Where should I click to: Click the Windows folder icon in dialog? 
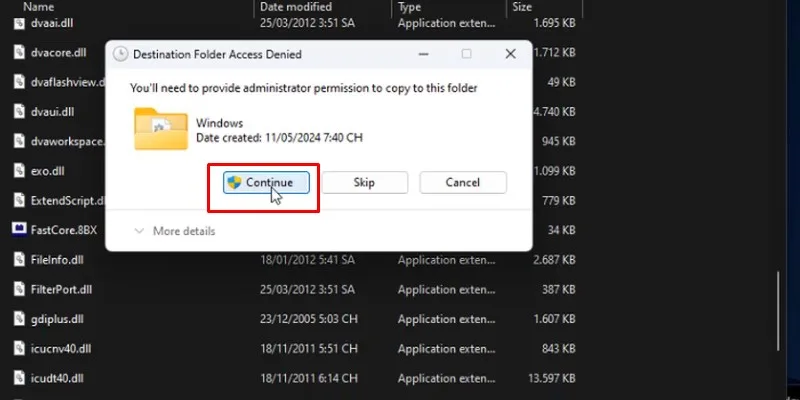click(x=160, y=129)
